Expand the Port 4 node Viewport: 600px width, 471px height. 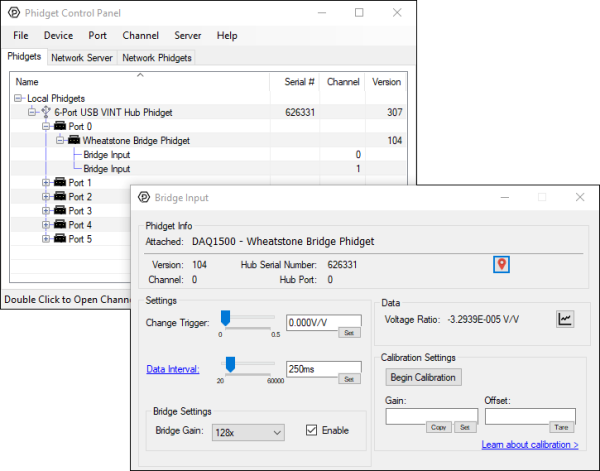[46, 225]
